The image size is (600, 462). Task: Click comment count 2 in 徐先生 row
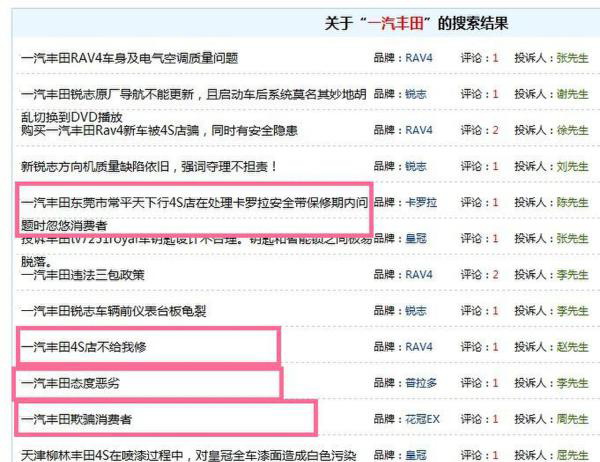(x=495, y=130)
